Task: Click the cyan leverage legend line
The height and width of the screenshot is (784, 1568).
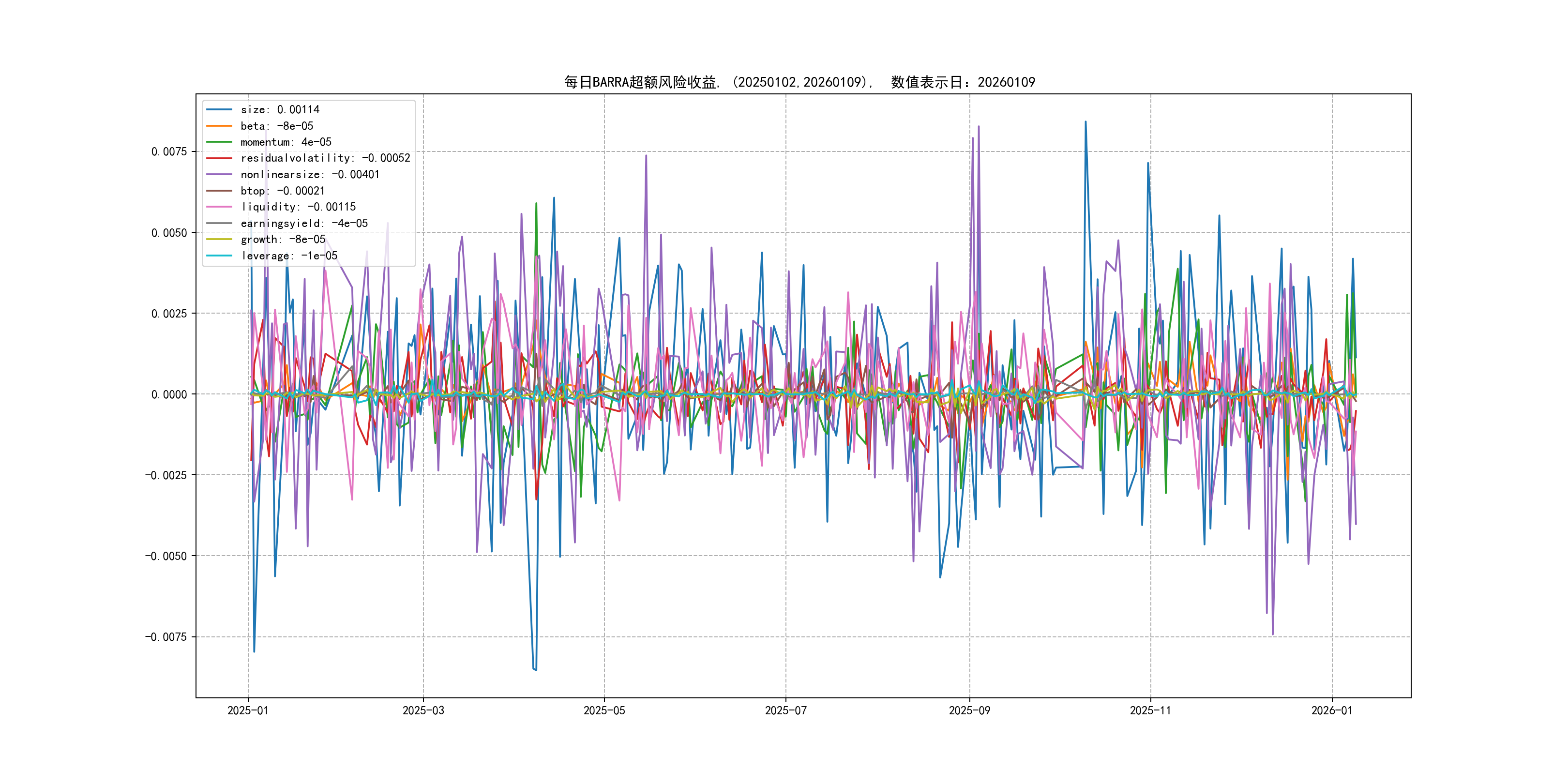Action: point(219,256)
